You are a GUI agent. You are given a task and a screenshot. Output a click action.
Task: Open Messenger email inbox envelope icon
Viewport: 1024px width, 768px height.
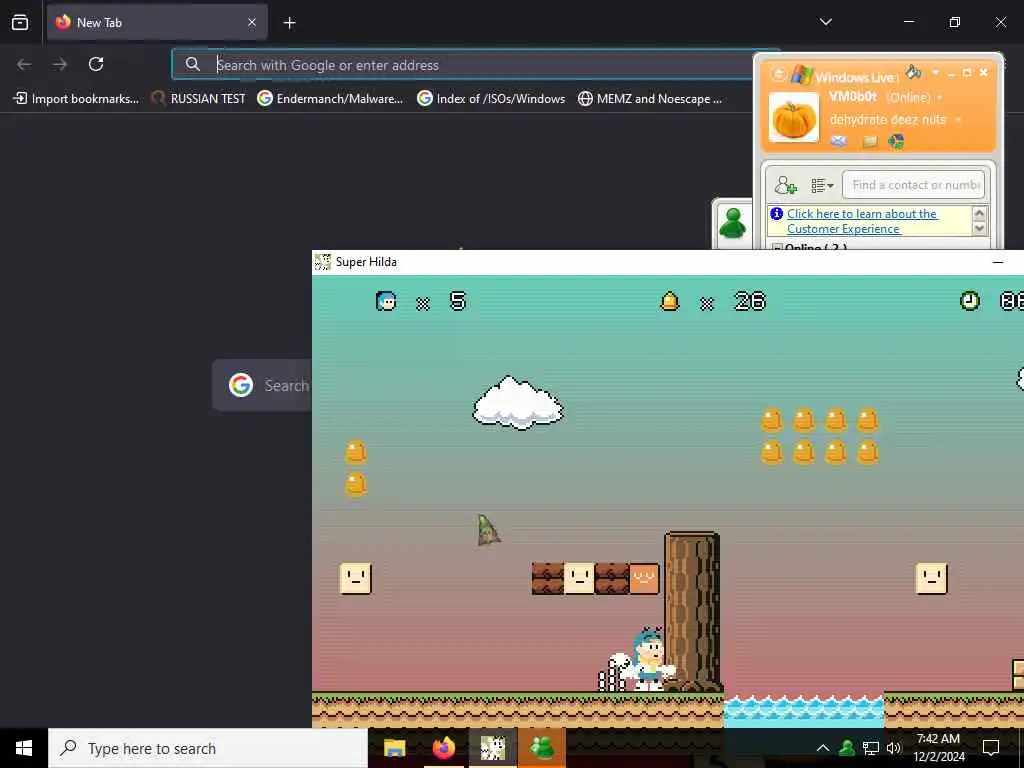[x=839, y=141]
